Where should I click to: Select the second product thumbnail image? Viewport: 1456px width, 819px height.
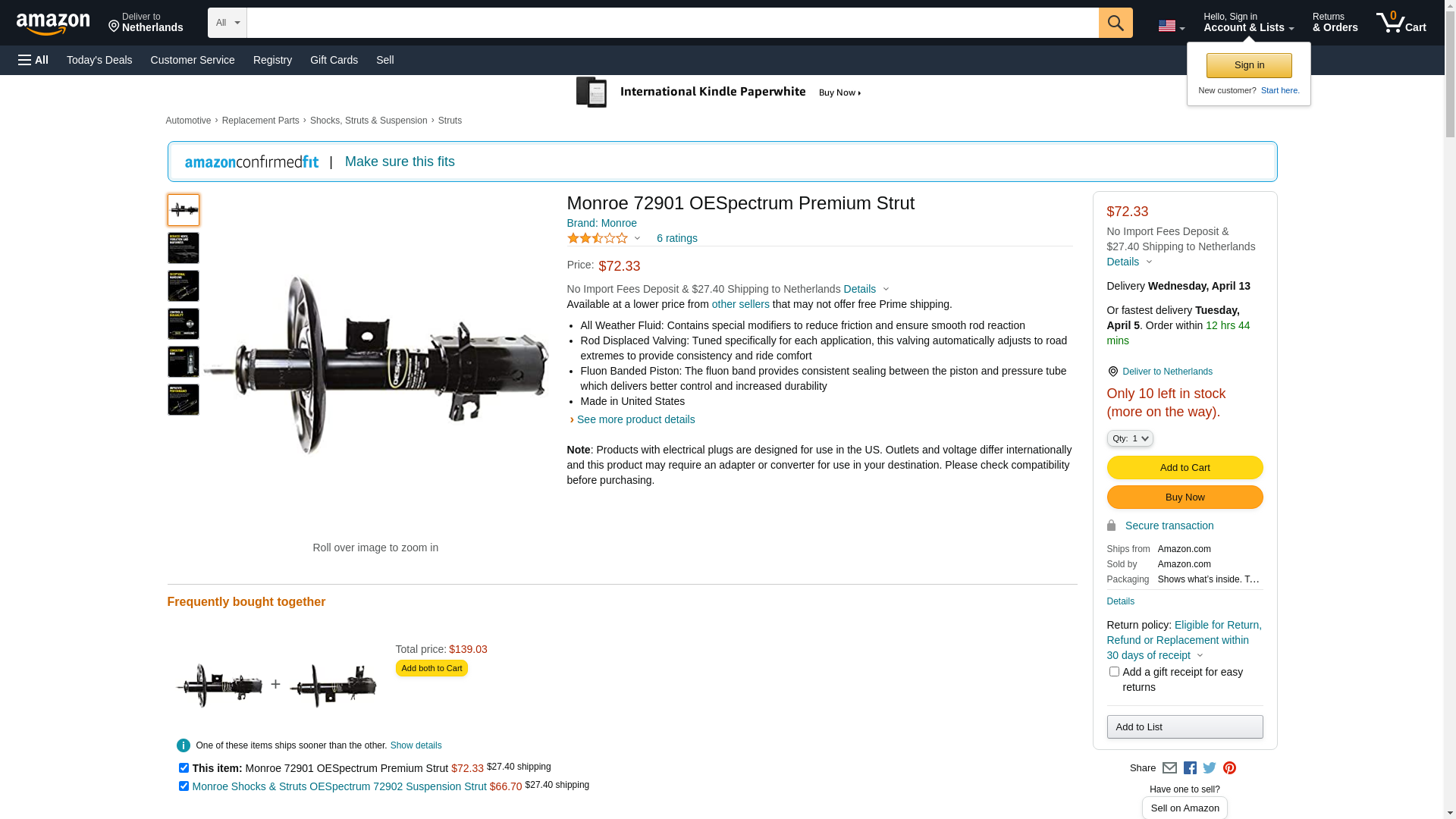(x=184, y=248)
